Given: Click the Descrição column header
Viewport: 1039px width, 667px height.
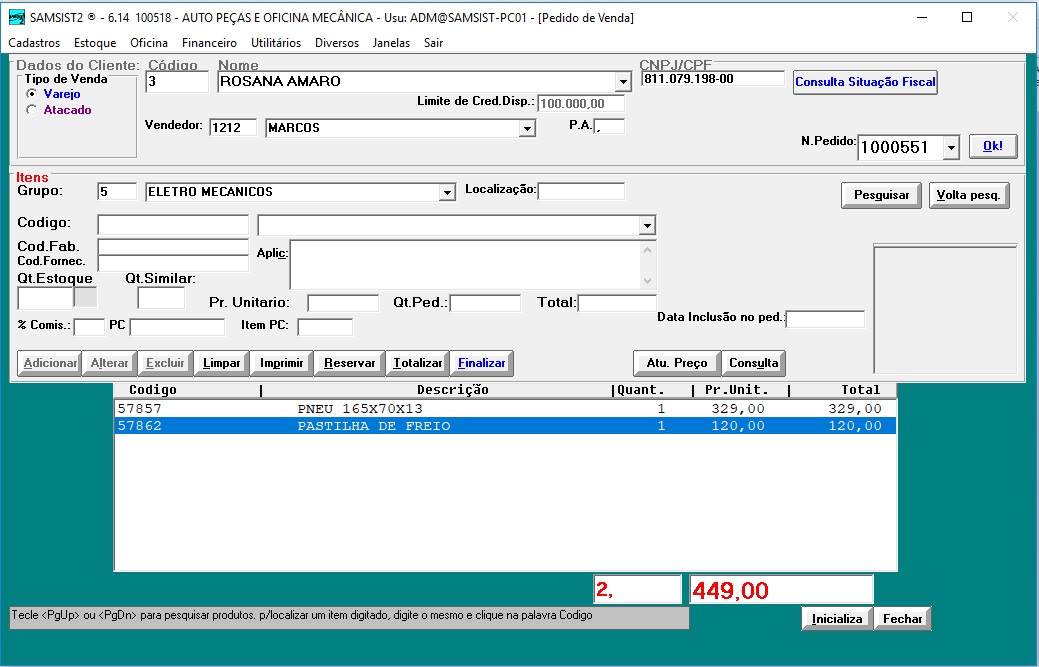Looking at the screenshot, I should 453,390.
